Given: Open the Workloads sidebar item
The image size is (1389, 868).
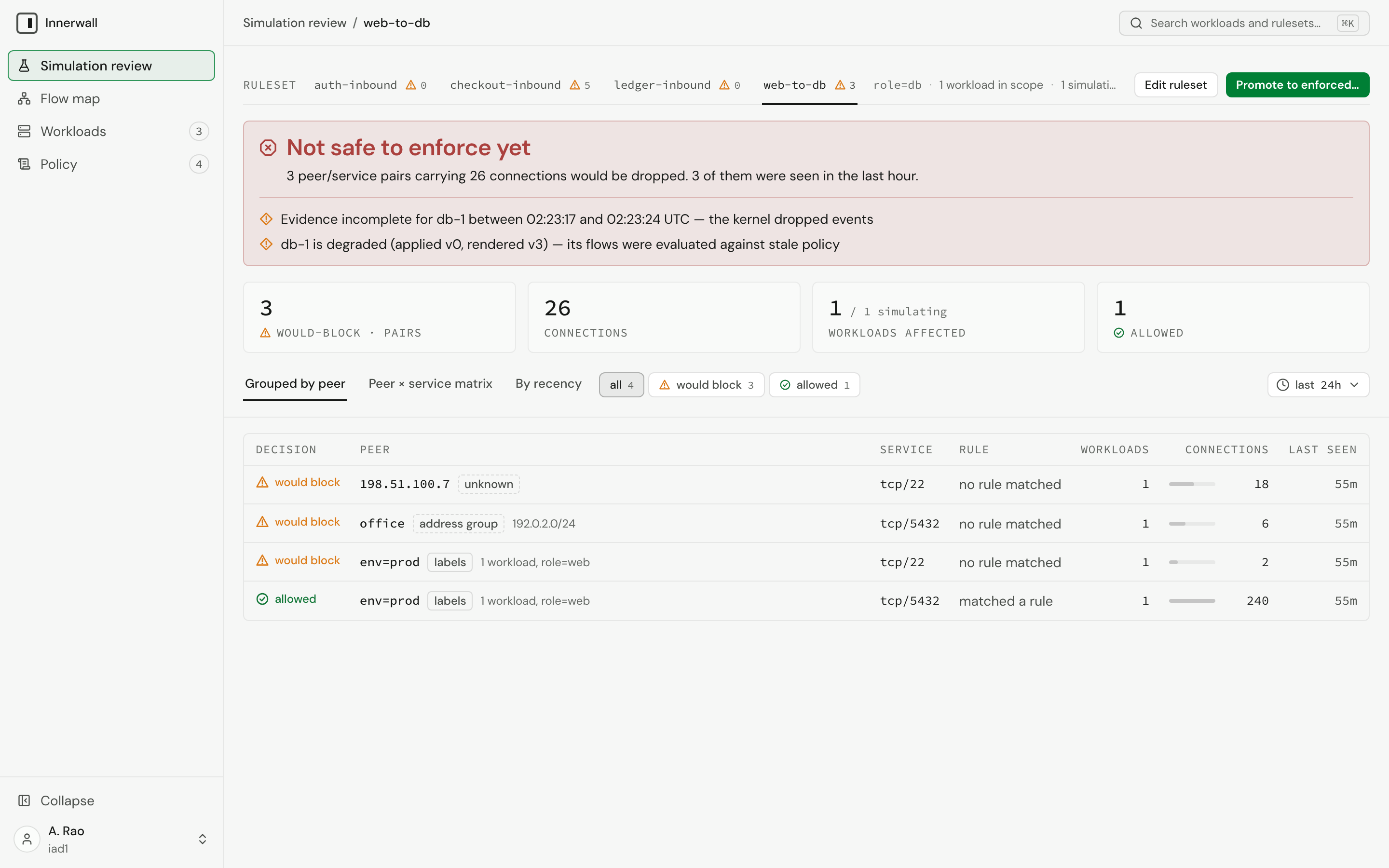Looking at the screenshot, I should [111, 132].
